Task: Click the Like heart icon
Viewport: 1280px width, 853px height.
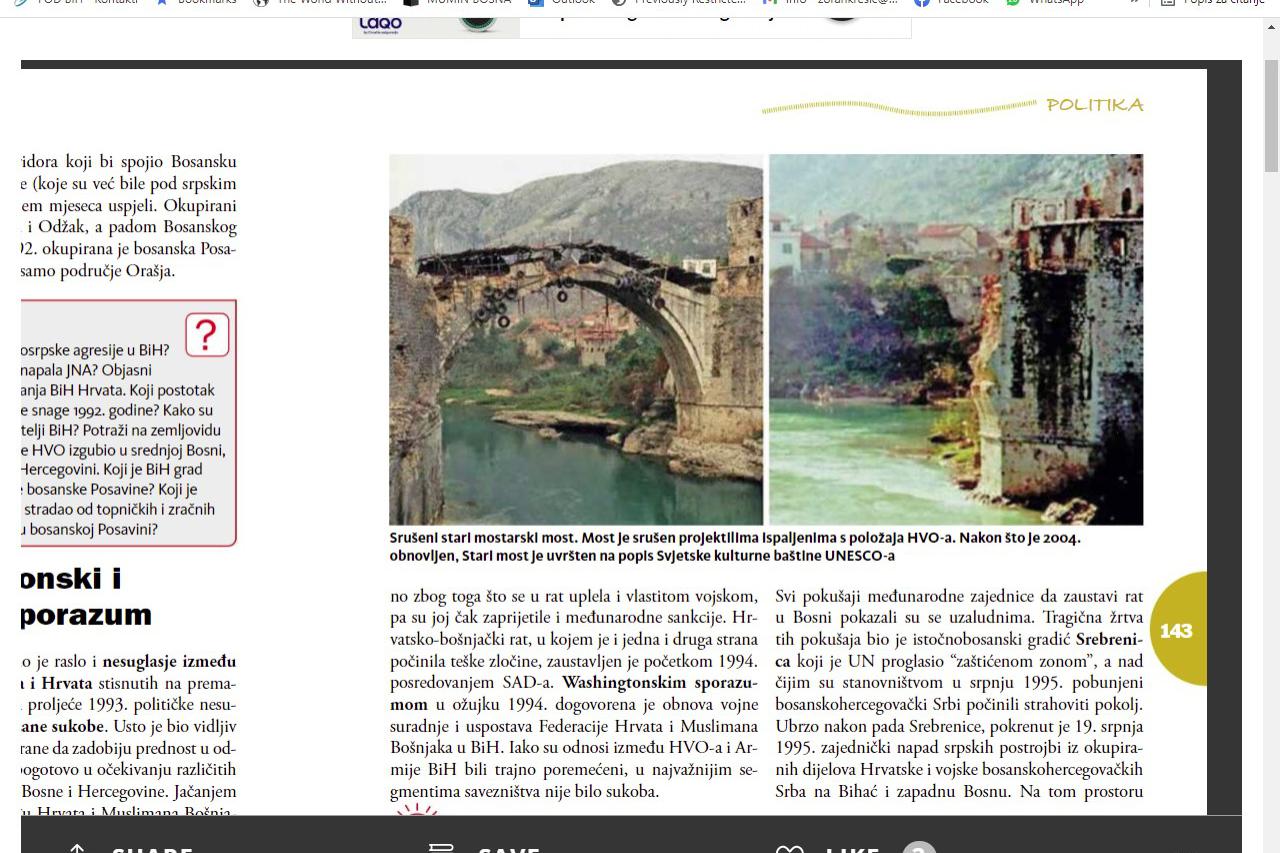Action: coord(790,849)
